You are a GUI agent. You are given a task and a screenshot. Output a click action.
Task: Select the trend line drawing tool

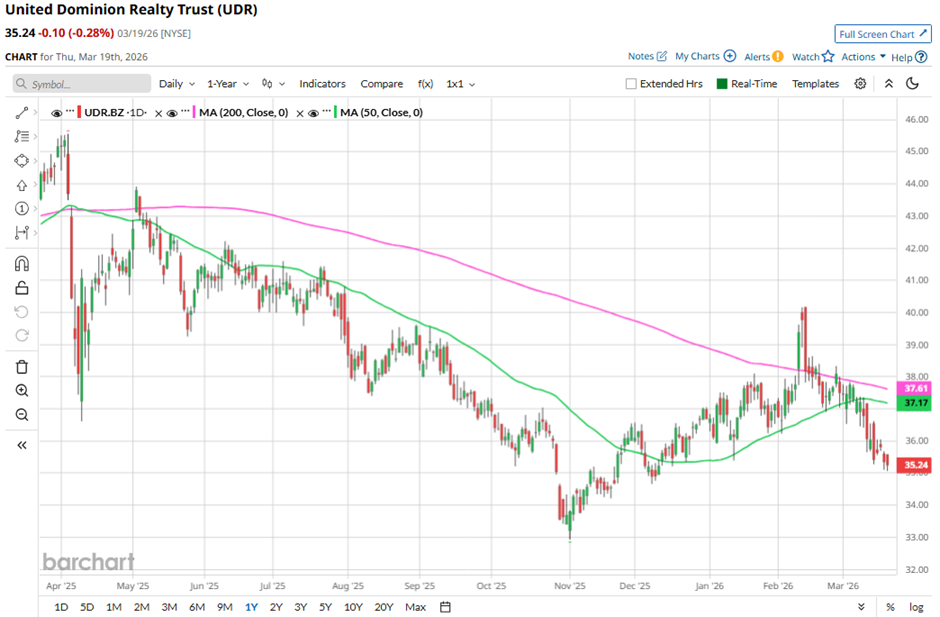click(21, 114)
